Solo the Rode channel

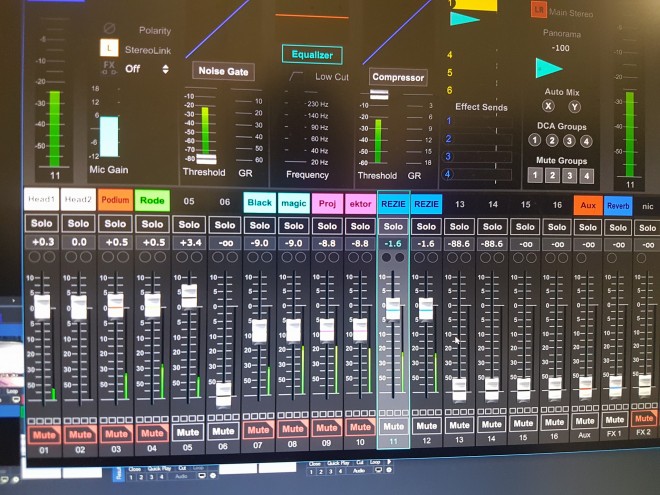tap(152, 224)
